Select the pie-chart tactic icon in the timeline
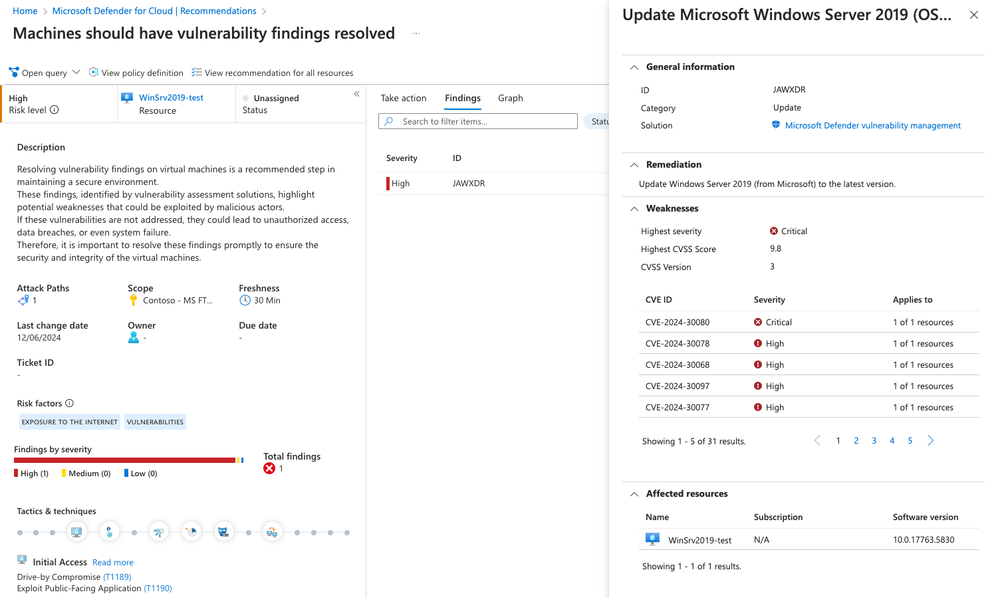The height and width of the screenshot is (598, 998). click(x=191, y=532)
